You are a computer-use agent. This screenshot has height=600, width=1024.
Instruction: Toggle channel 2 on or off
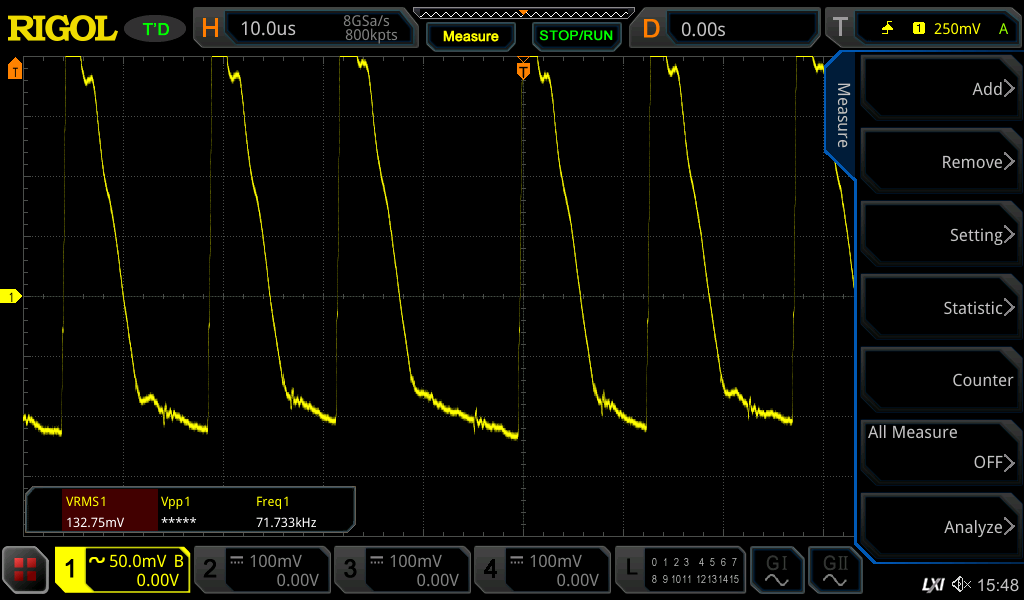210,570
